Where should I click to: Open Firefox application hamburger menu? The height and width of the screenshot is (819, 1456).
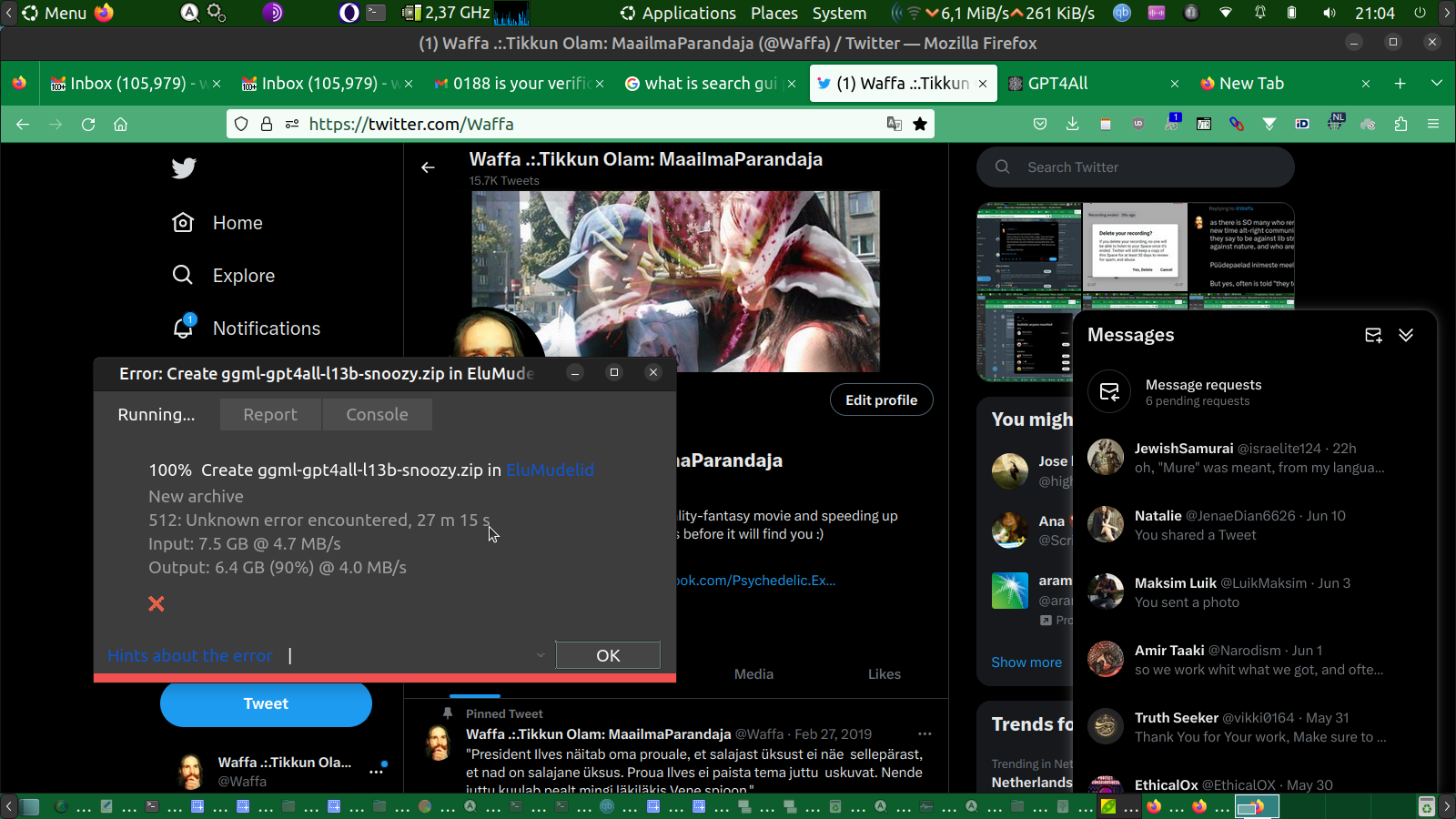(x=1433, y=124)
